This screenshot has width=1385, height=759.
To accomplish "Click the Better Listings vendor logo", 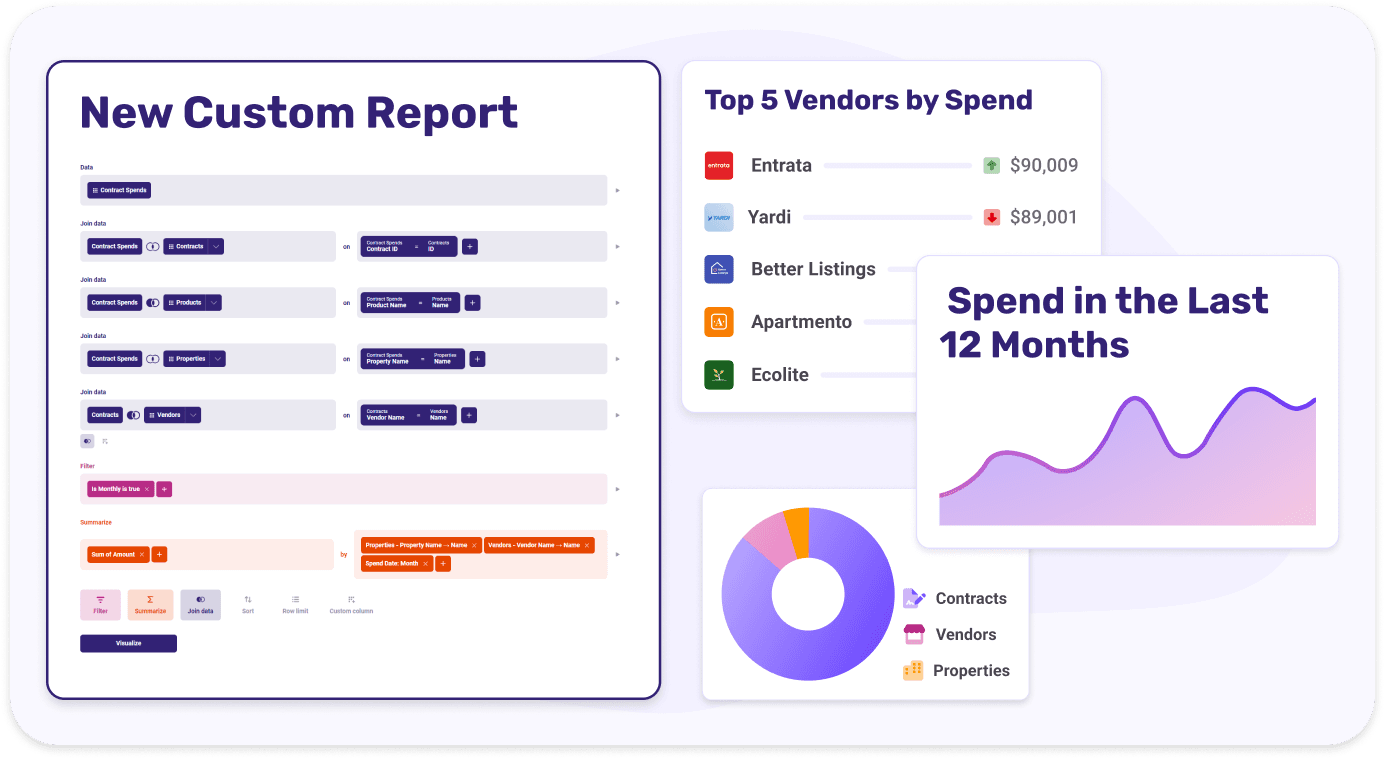I will click(719, 269).
